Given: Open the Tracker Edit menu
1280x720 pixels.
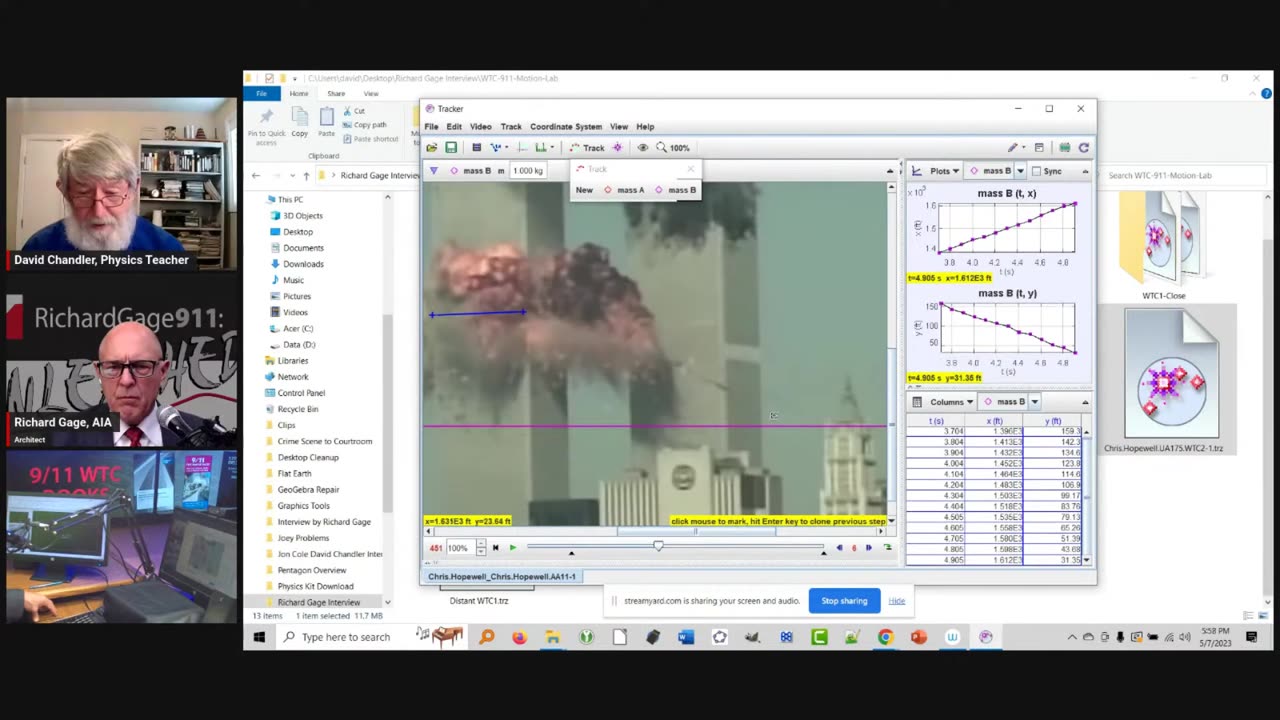Looking at the screenshot, I should coord(454,127).
